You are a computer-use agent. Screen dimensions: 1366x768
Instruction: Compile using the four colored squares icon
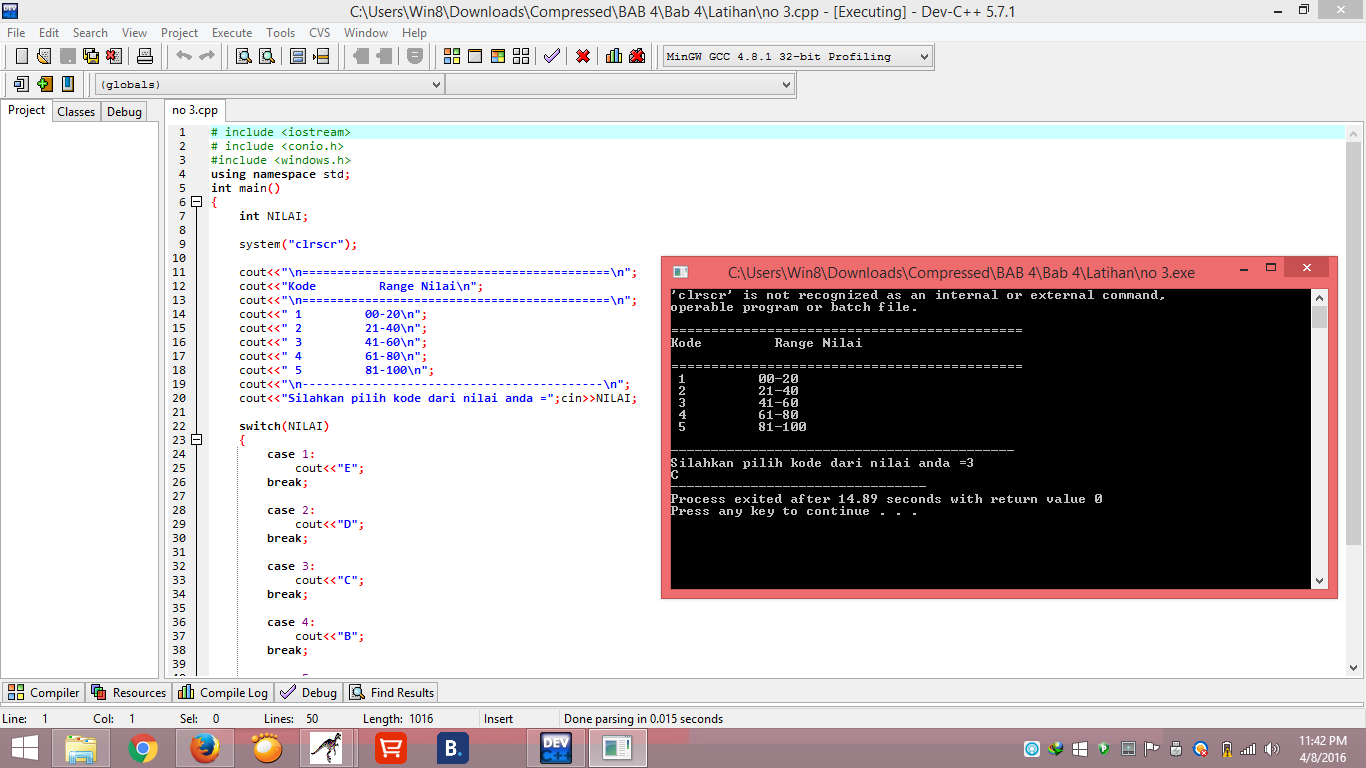(452, 57)
